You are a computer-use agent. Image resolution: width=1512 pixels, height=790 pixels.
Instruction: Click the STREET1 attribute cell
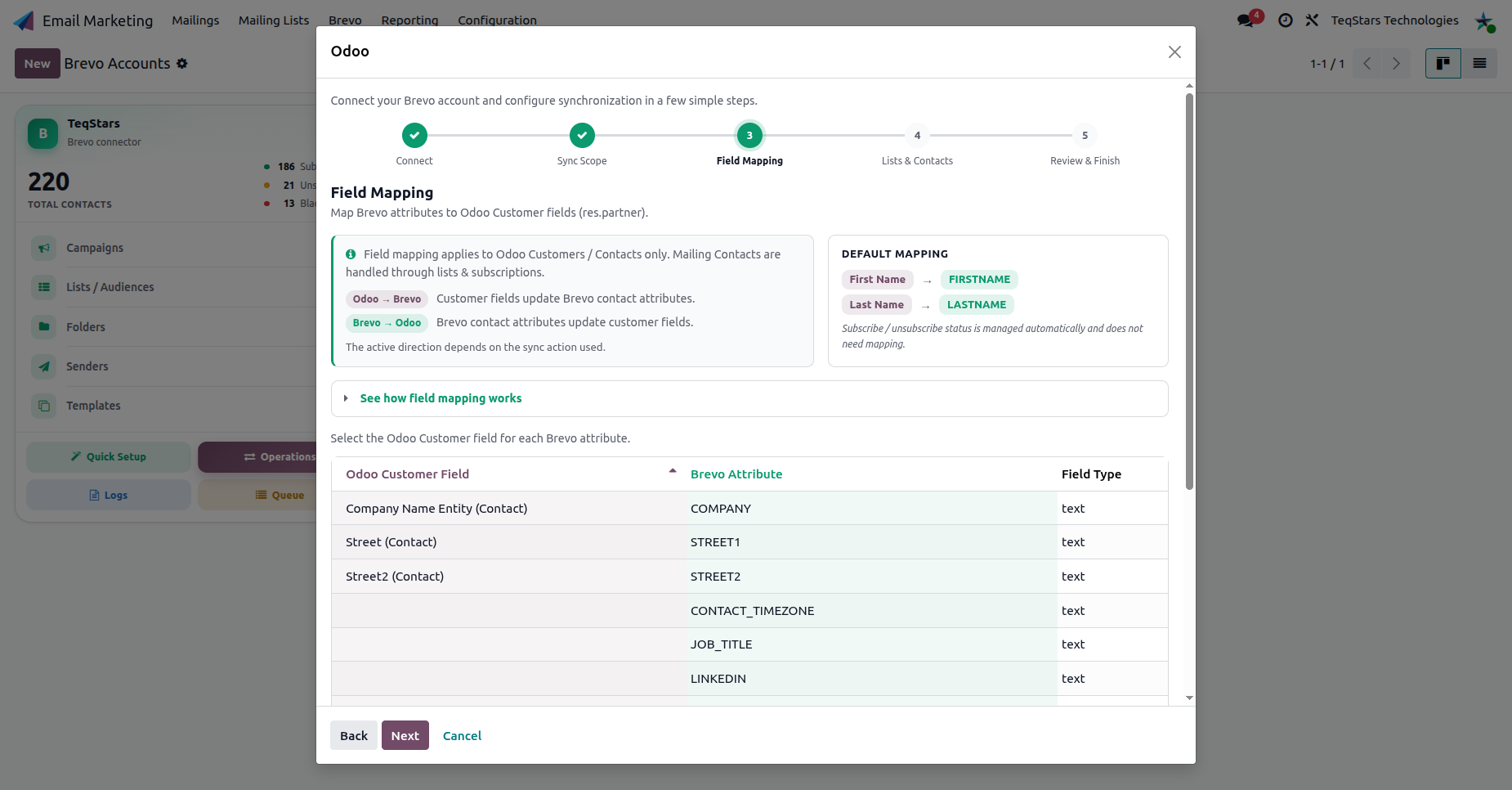pyautogui.click(x=871, y=542)
